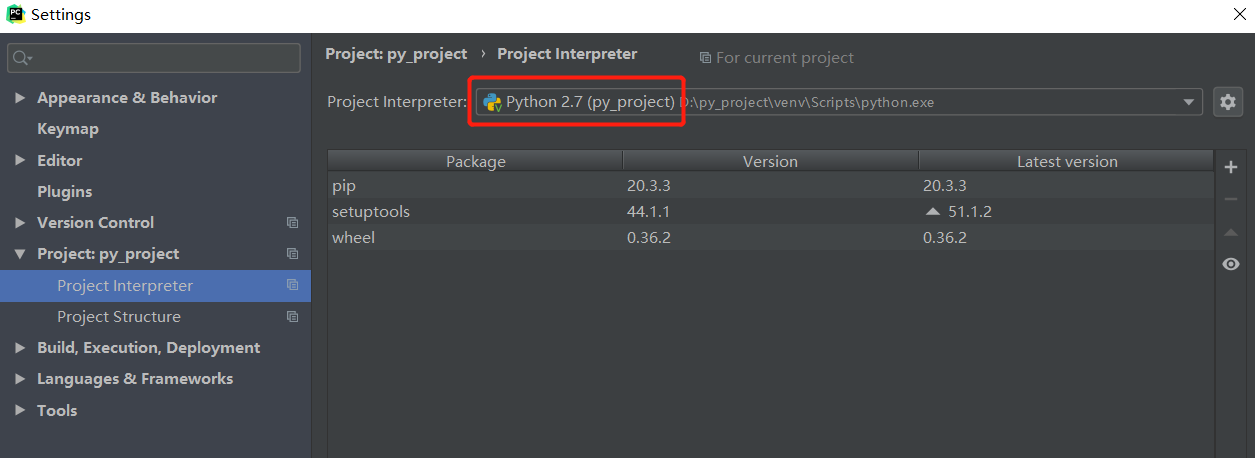Click the Project Structure copy icon
The height and width of the screenshot is (458, 1255).
tap(292, 317)
